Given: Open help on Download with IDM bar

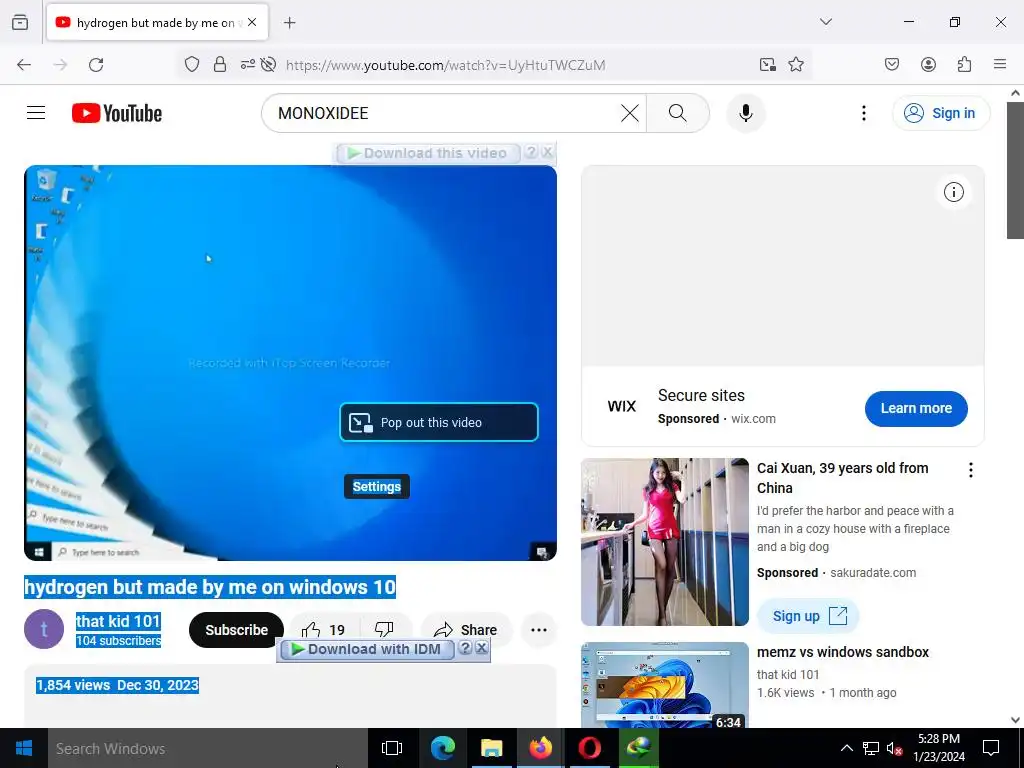Looking at the screenshot, I should click(465, 648).
